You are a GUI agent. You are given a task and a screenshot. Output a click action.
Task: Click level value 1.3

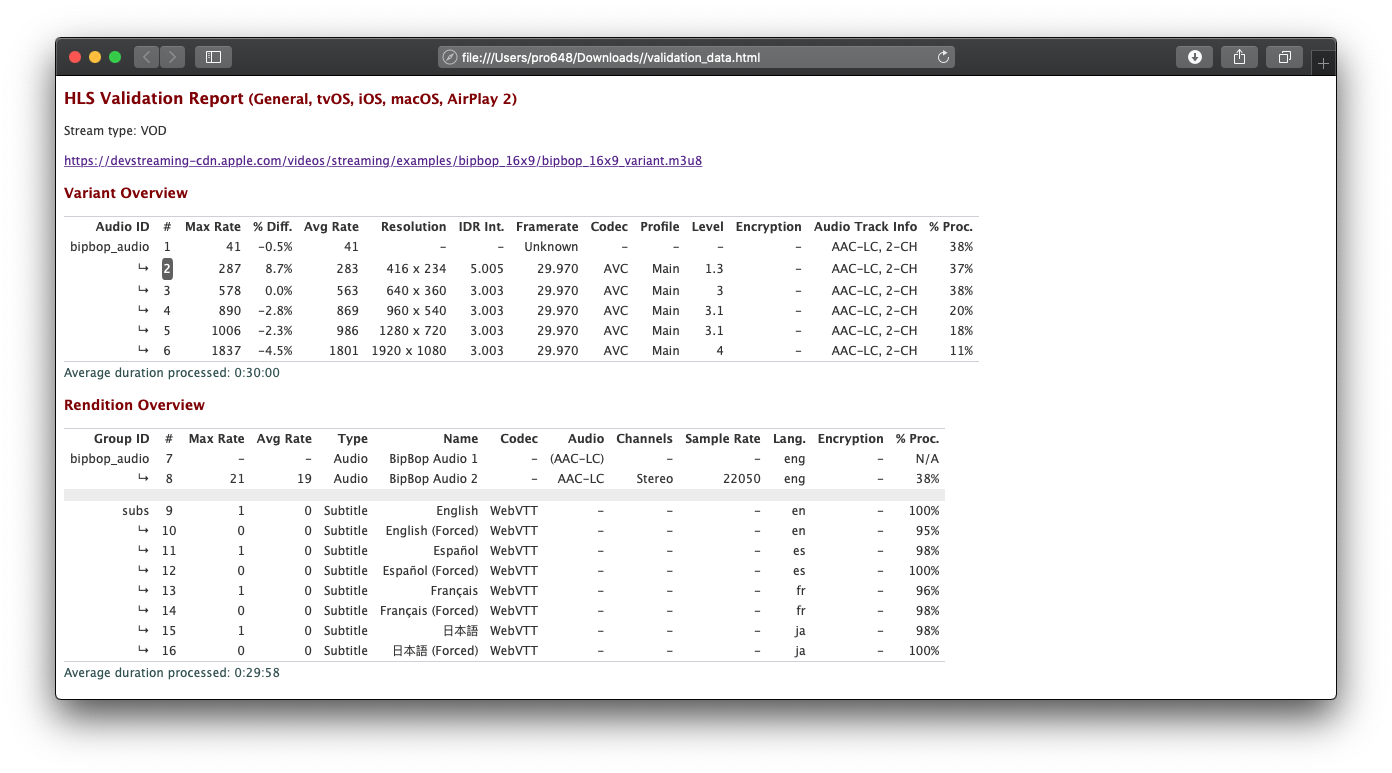click(x=714, y=269)
